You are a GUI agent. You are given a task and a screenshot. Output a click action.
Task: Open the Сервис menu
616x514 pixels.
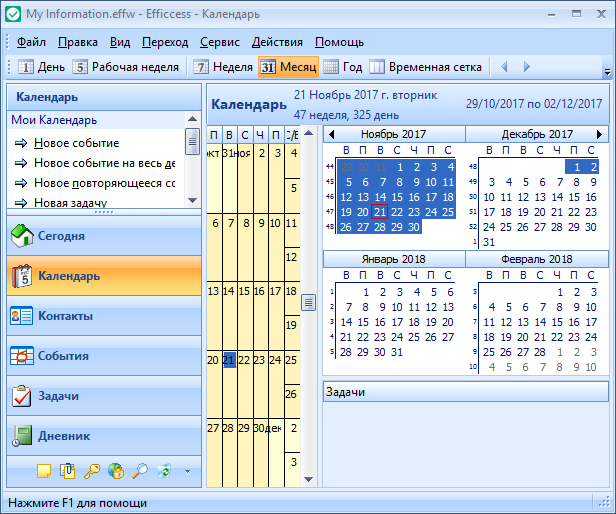pyautogui.click(x=219, y=42)
